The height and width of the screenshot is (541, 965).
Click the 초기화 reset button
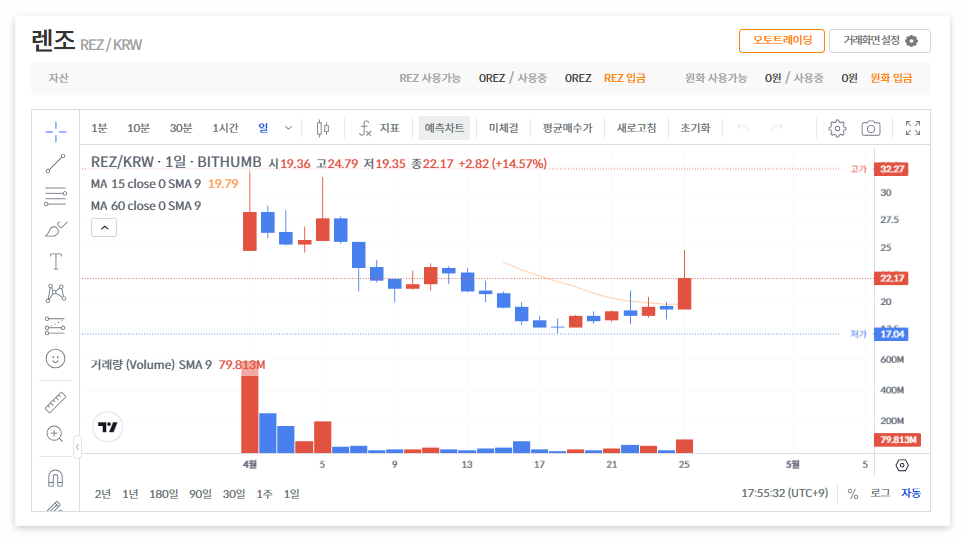coord(695,128)
